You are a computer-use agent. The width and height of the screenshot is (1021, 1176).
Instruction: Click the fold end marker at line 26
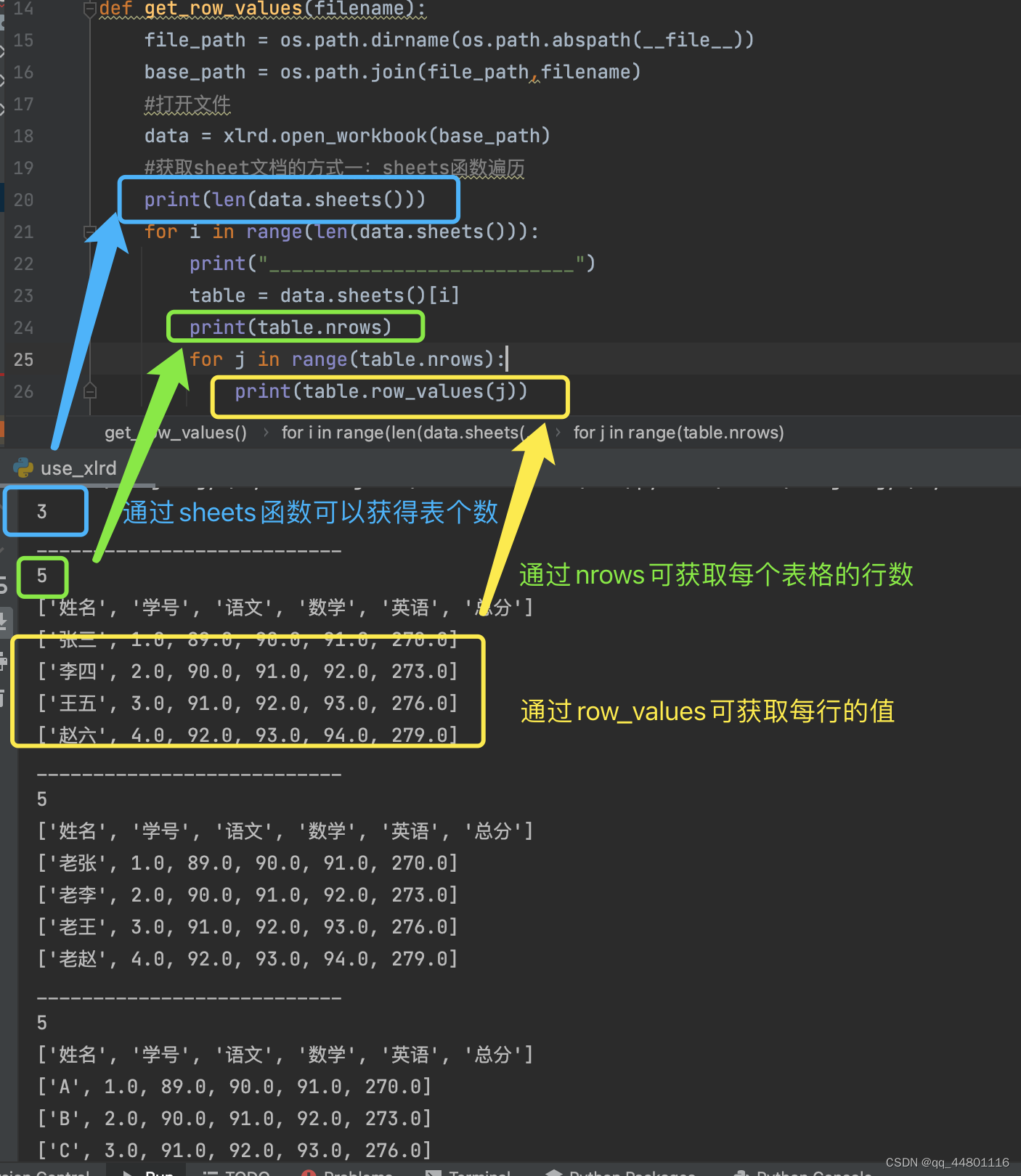click(90, 392)
